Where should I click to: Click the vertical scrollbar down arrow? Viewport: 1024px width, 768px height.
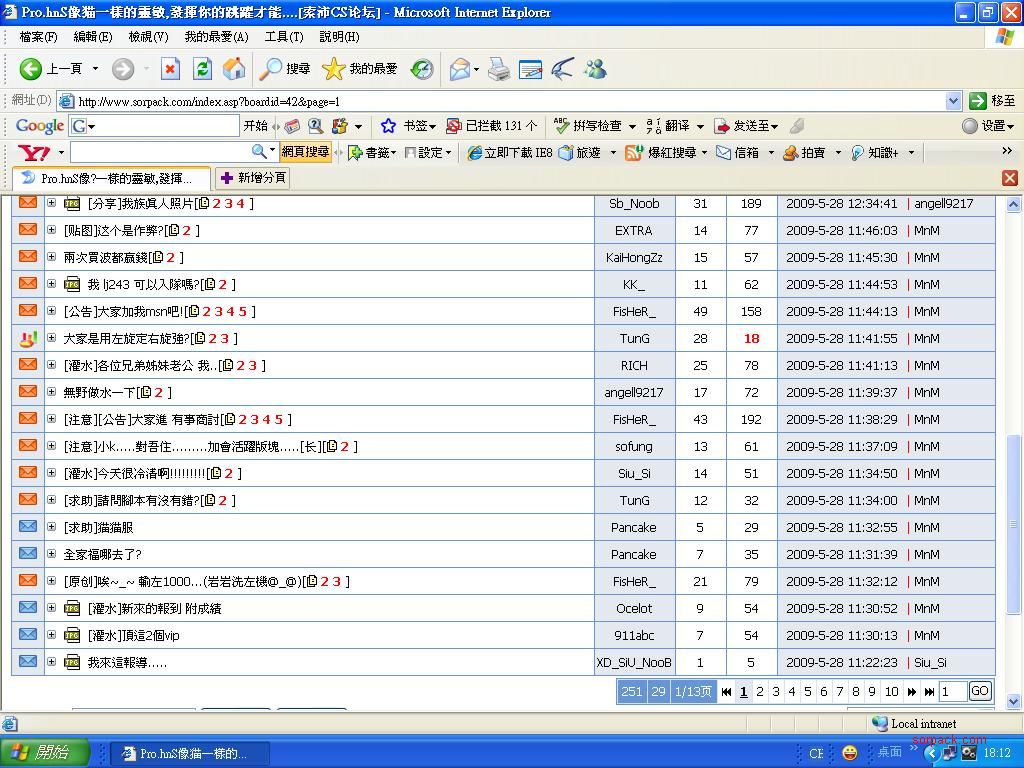point(1013,701)
